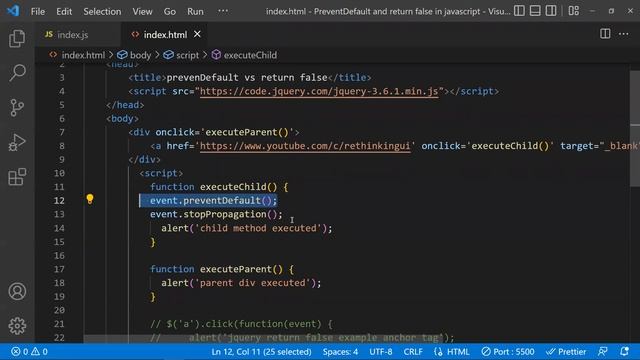The width and height of the screenshot is (640, 360).
Task: Click the feedback icon in status bar
Action: 602,351
